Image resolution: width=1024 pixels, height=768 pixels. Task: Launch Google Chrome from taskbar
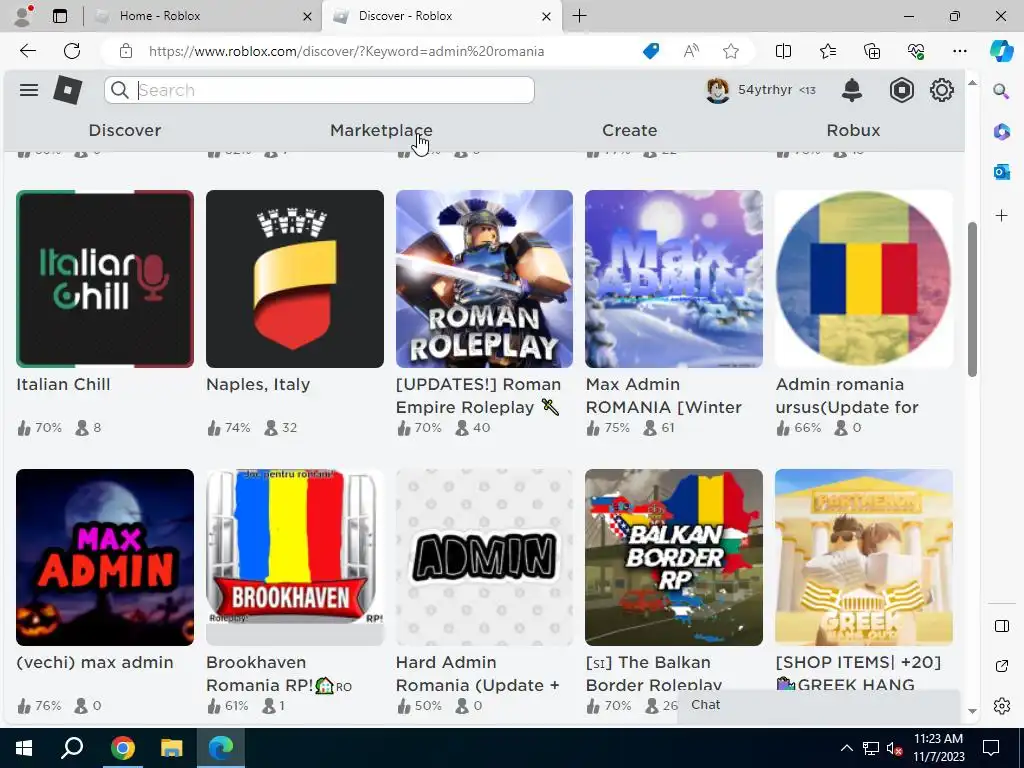click(x=122, y=748)
